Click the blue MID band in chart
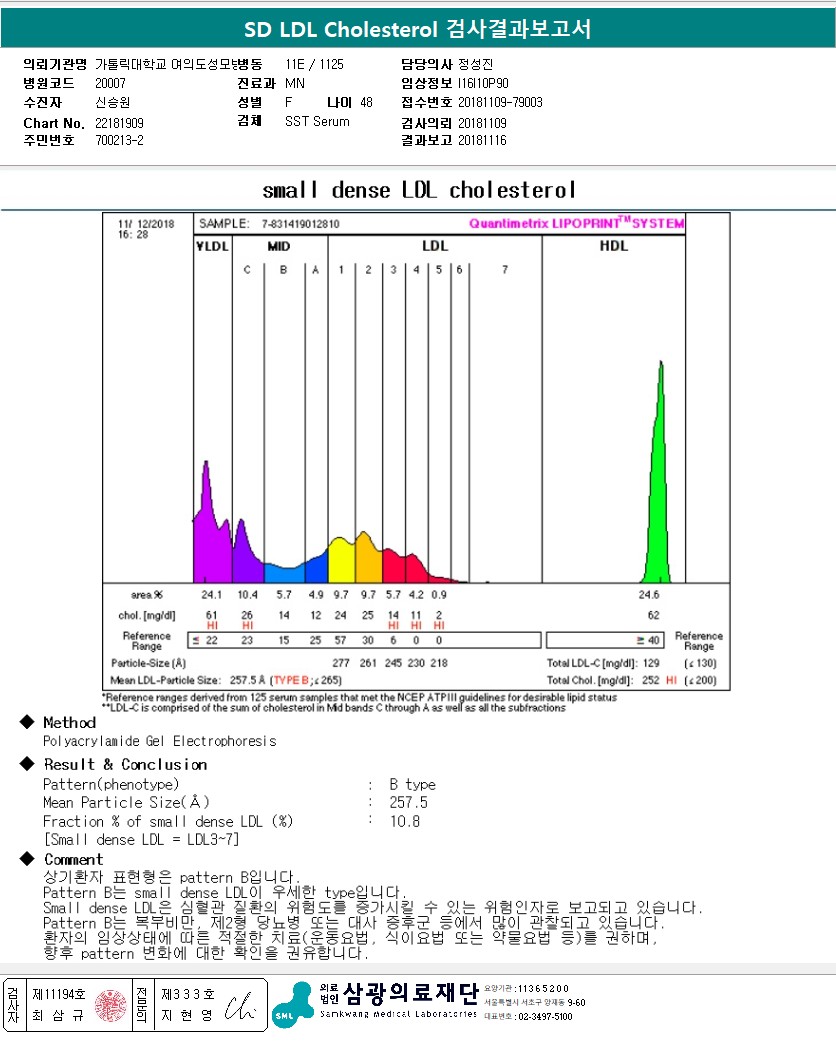The height and width of the screenshot is (1043, 836). coord(285,574)
